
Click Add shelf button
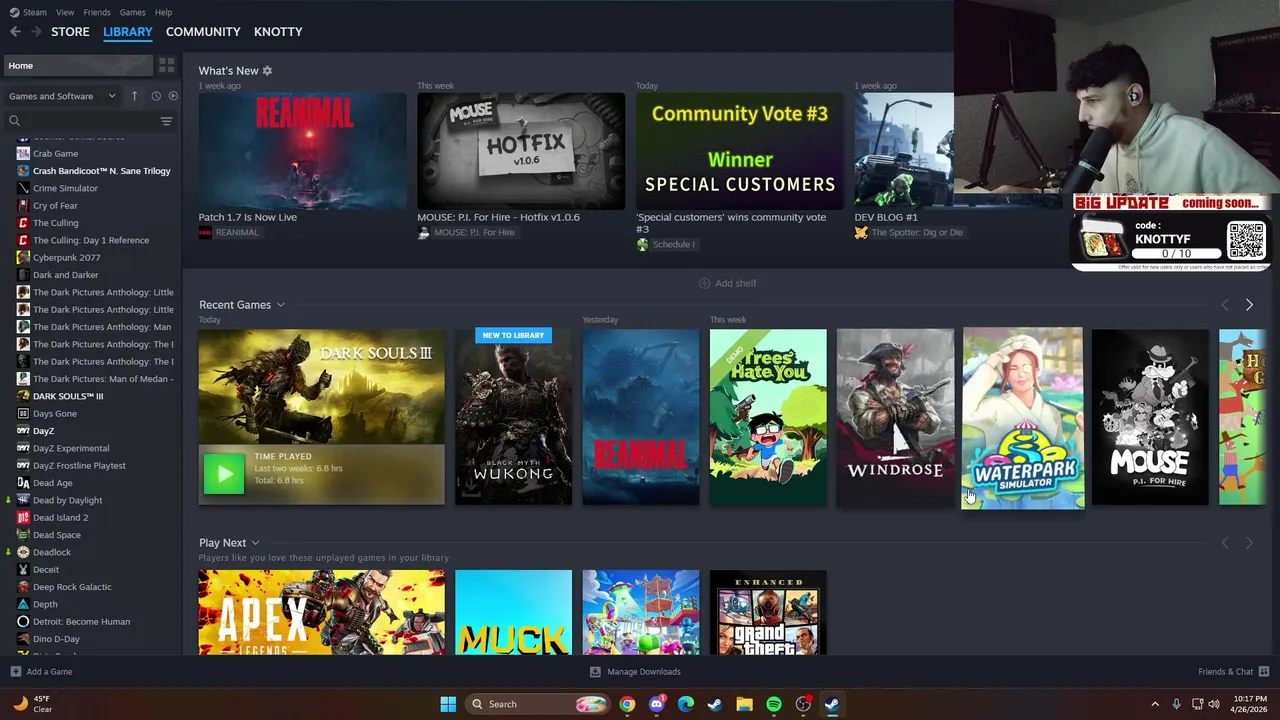tap(727, 283)
